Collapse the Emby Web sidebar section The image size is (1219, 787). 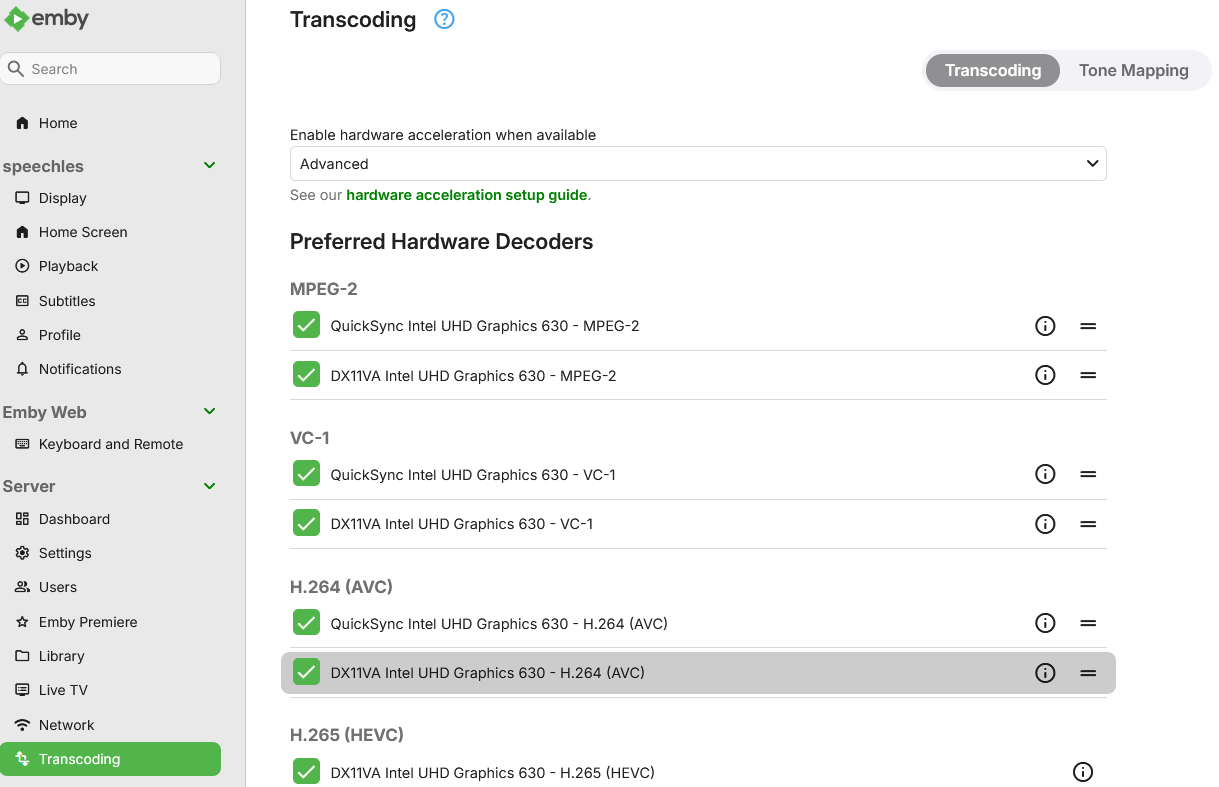click(210, 411)
